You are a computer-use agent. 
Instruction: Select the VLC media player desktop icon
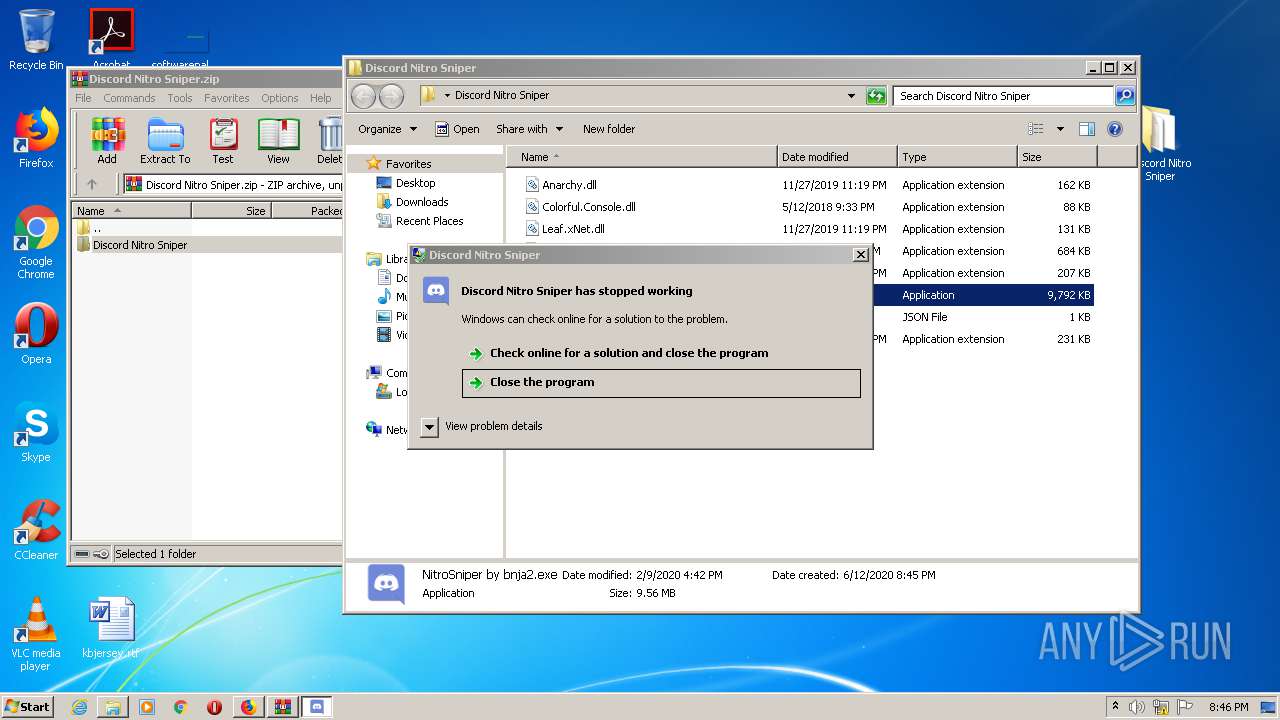click(x=36, y=634)
